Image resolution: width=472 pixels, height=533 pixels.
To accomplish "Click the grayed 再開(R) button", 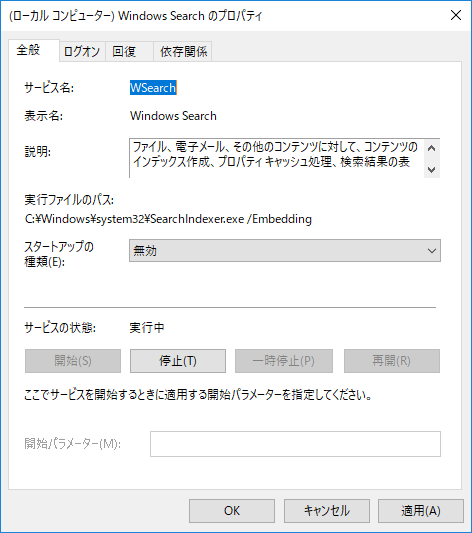I will (392, 361).
